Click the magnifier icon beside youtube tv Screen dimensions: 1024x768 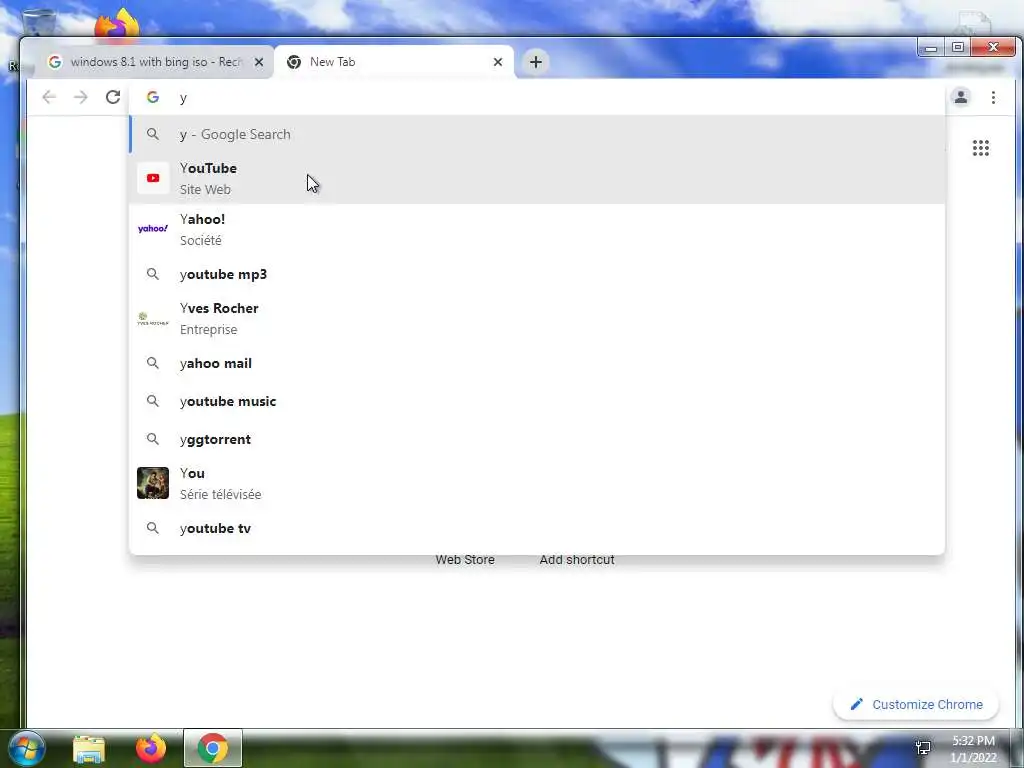(x=153, y=527)
